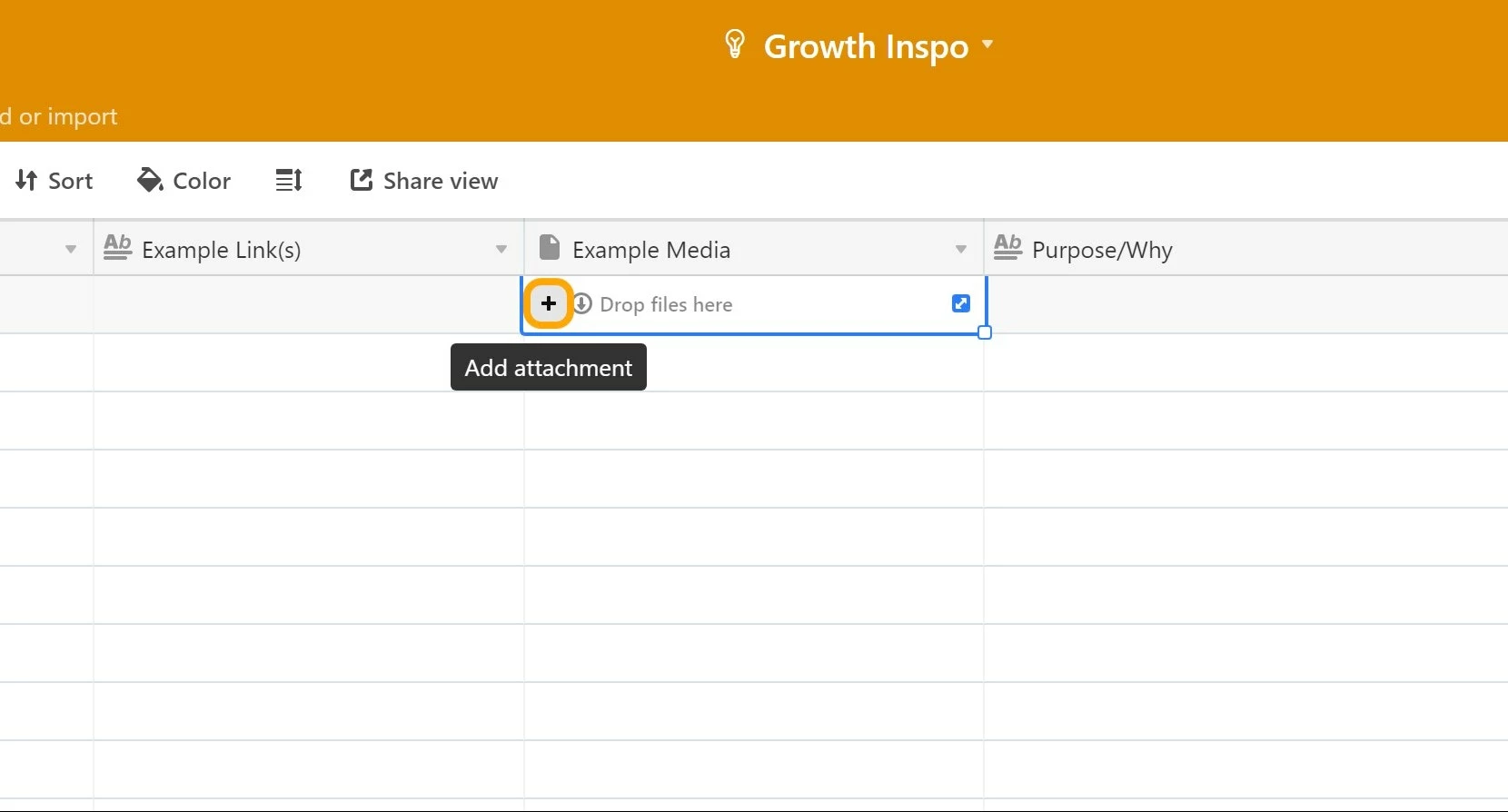
Task: Click the 'or import' link text
Action: (x=68, y=116)
